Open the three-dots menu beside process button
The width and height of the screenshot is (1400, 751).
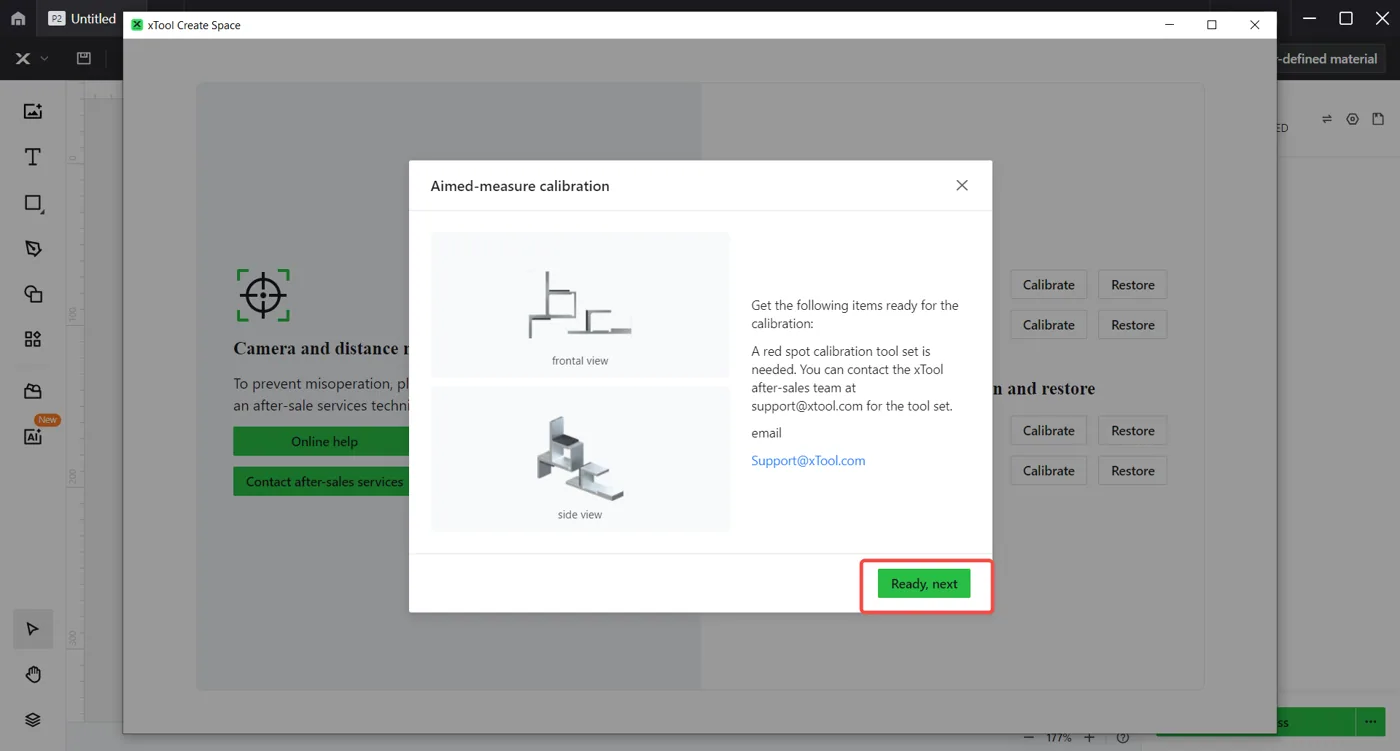(1370, 721)
